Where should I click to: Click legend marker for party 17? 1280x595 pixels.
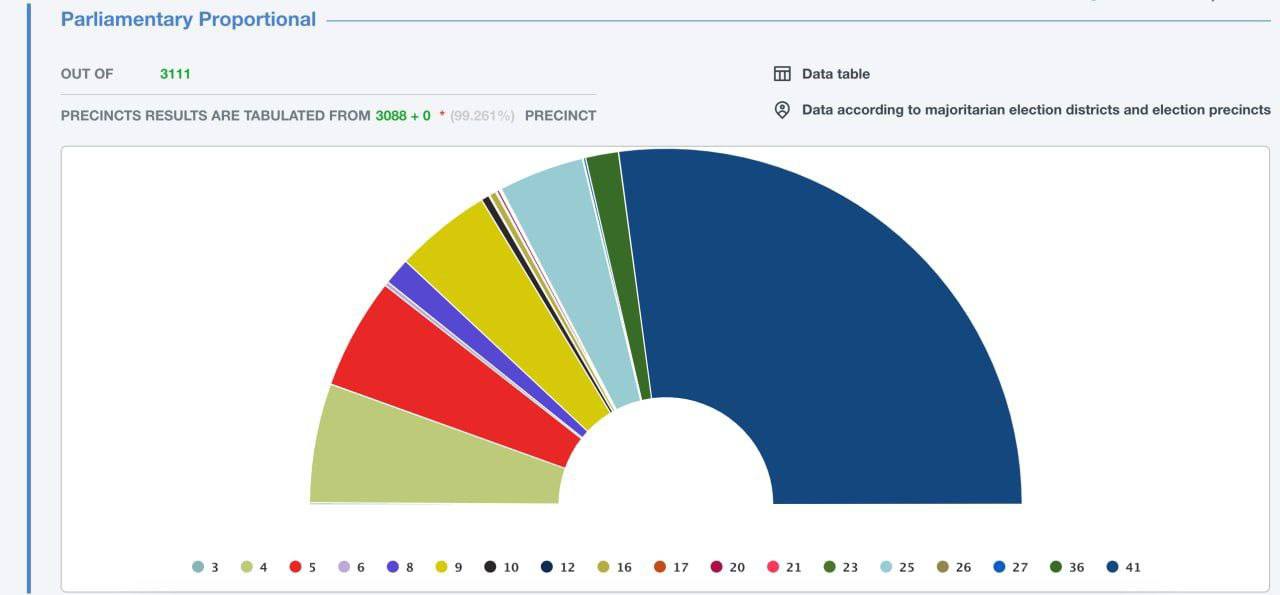(660, 567)
